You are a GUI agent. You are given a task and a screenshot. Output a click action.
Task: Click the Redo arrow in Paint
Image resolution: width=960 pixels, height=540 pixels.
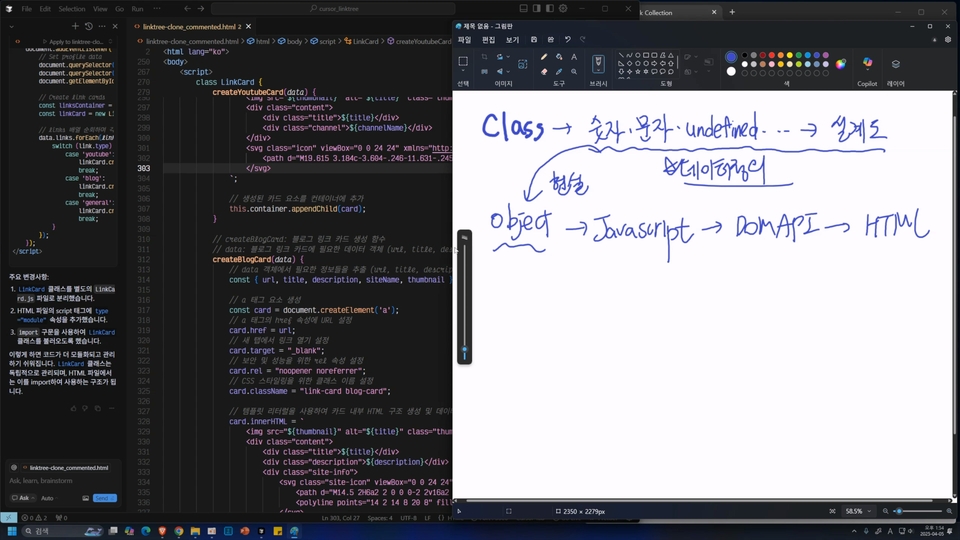[583, 39]
